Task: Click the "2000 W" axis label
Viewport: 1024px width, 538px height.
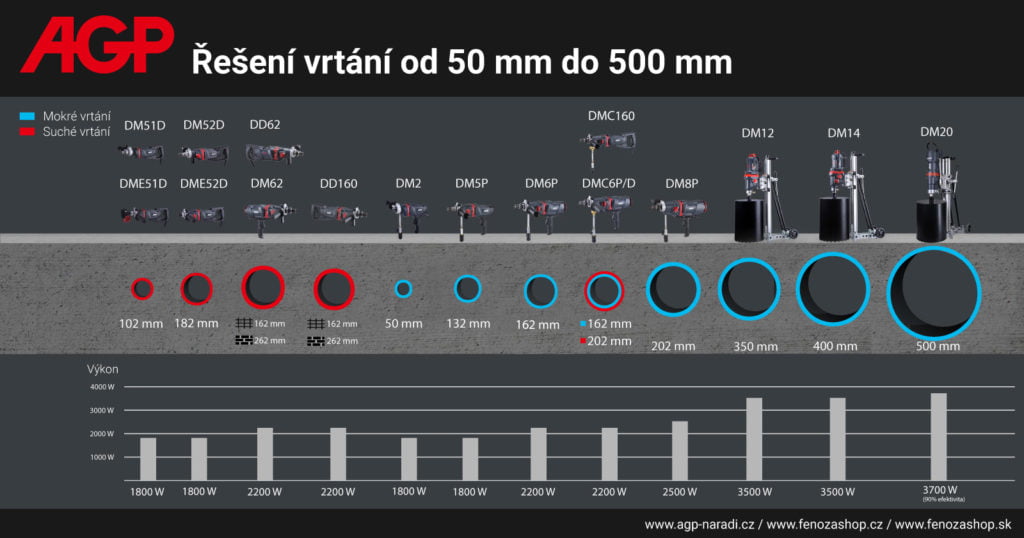Action: point(102,434)
